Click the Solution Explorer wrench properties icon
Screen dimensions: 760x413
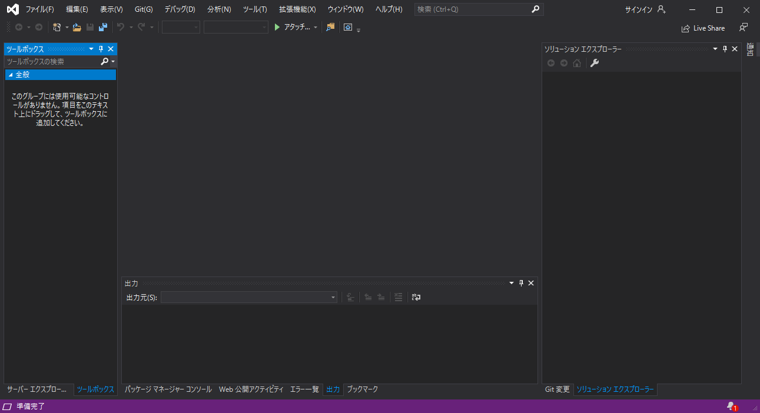[x=594, y=63]
